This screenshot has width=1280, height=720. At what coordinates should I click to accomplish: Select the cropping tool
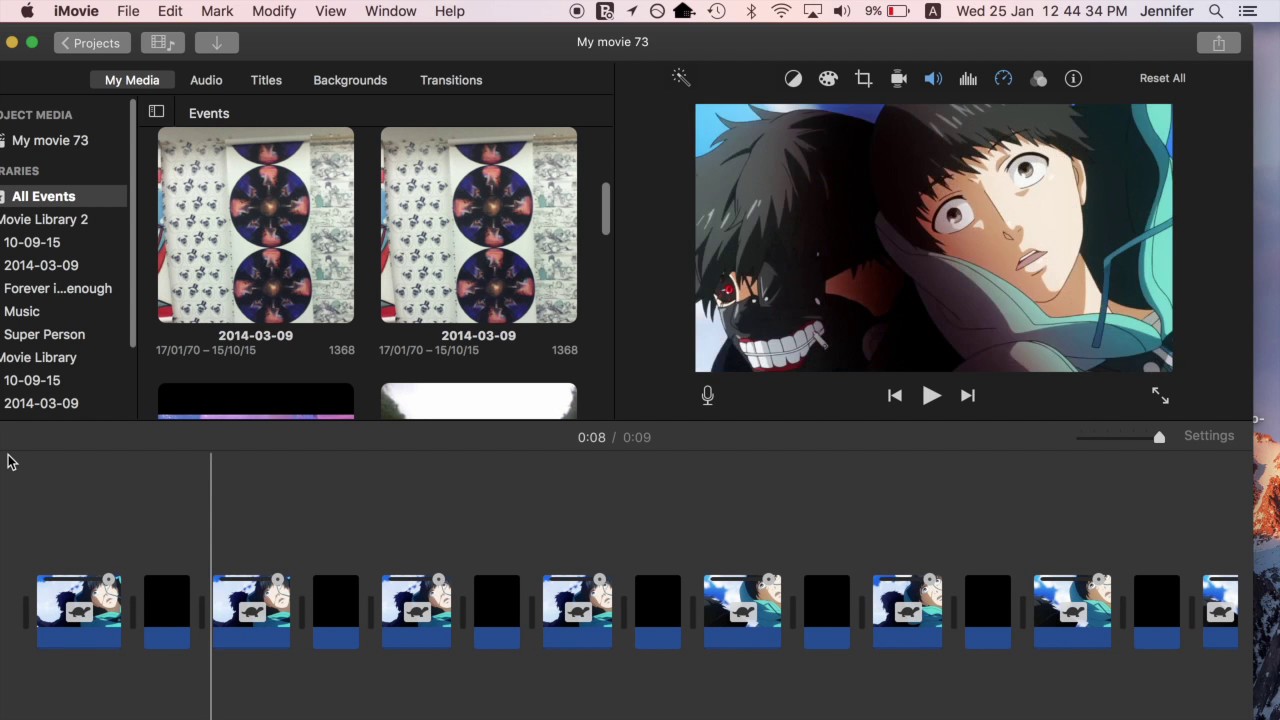[x=863, y=79]
